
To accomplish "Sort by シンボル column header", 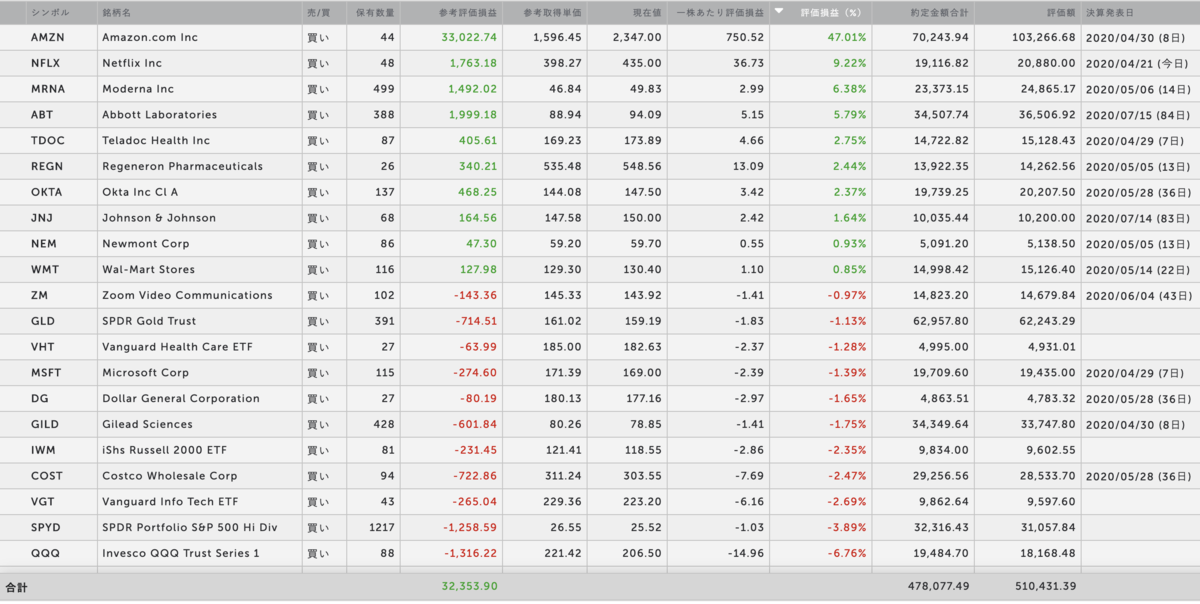I will pyautogui.click(x=49, y=13).
